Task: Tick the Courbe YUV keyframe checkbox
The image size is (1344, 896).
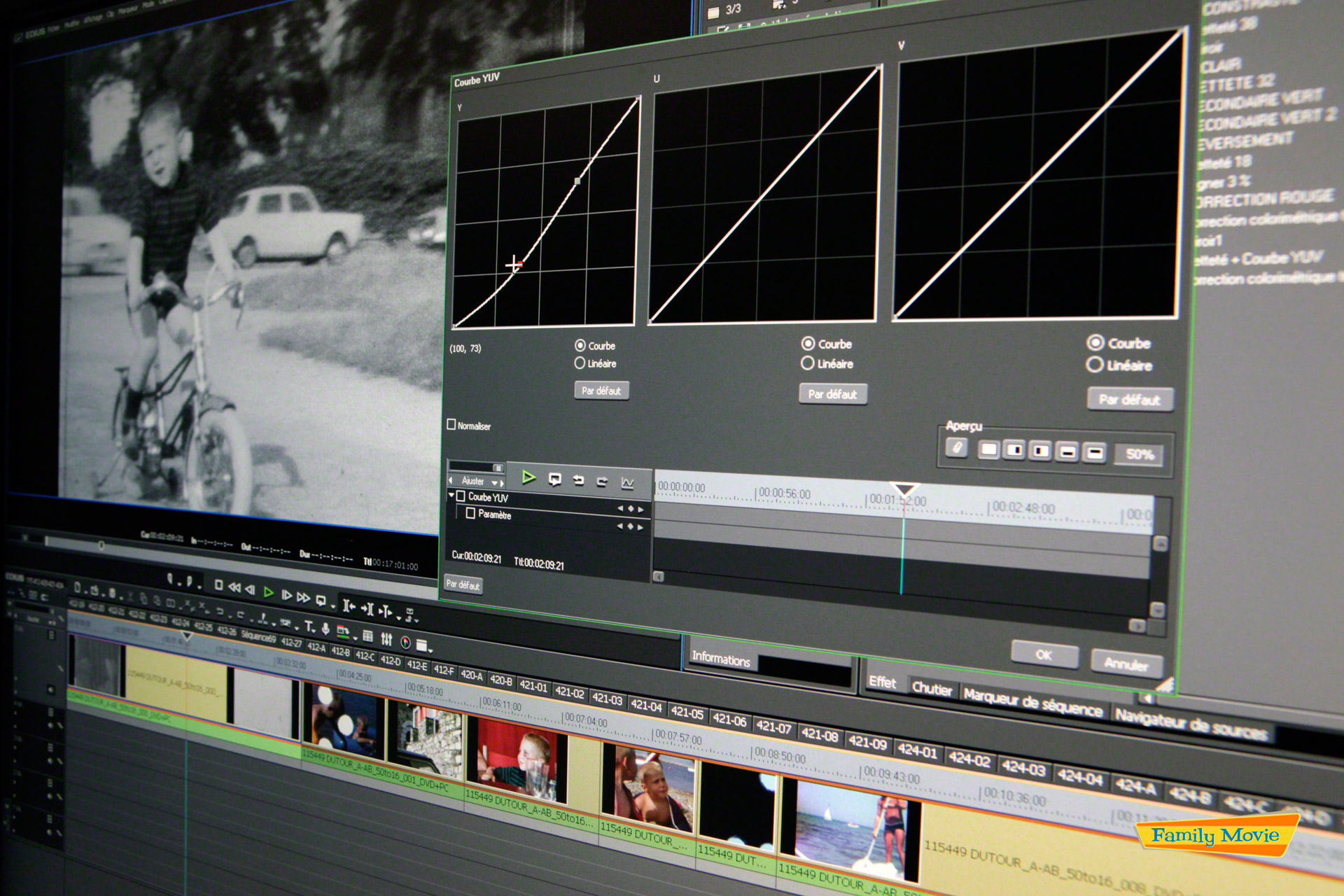Action: pyautogui.click(x=461, y=496)
